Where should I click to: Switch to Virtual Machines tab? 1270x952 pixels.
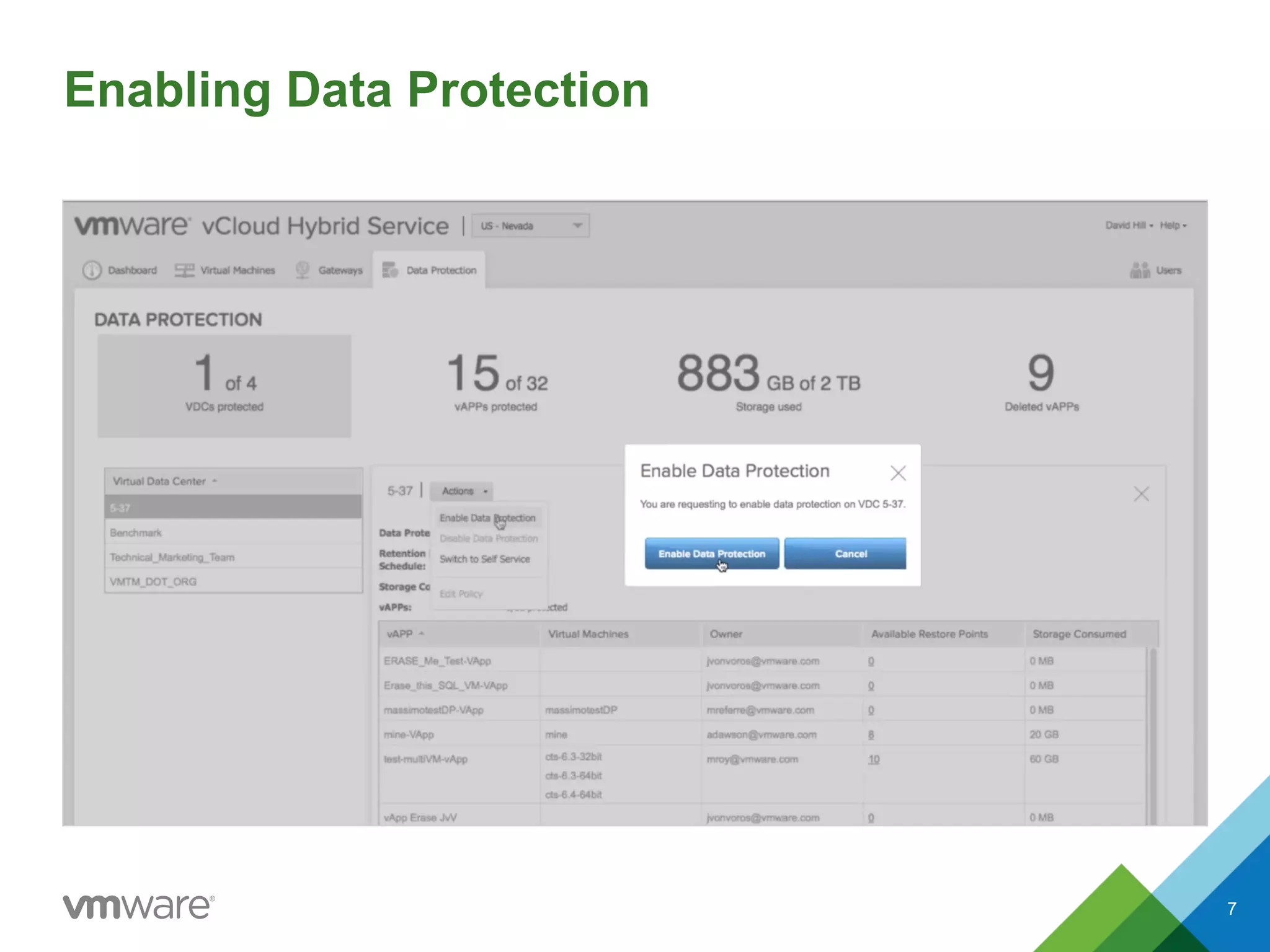pos(225,270)
